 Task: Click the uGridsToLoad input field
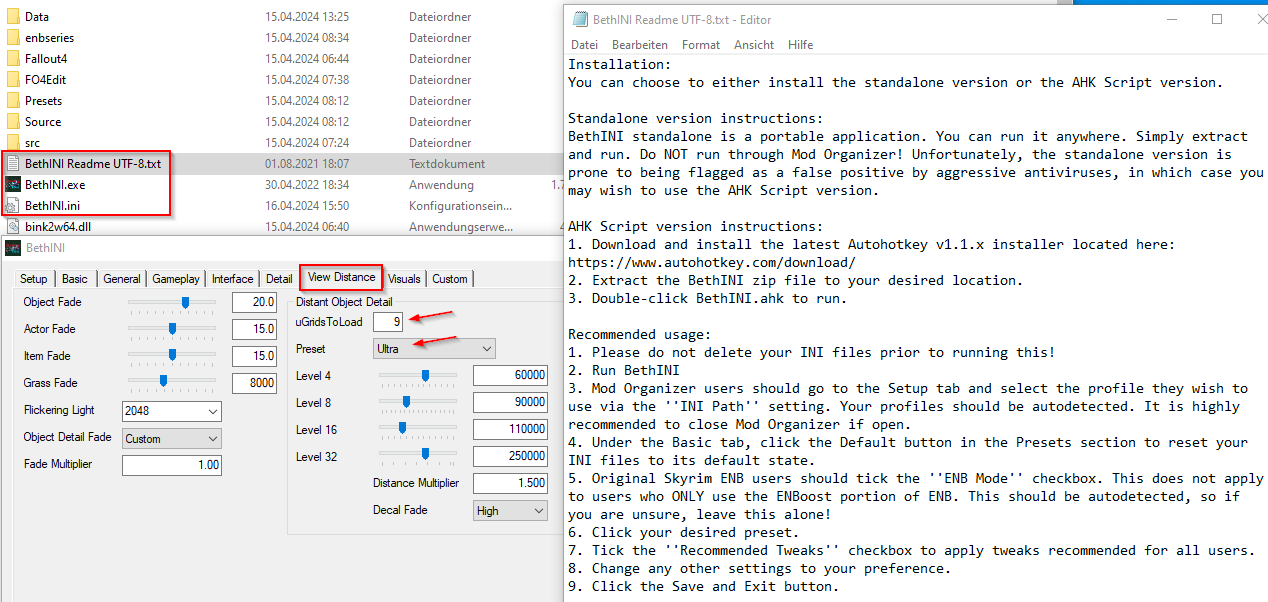click(x=388, y=322)
